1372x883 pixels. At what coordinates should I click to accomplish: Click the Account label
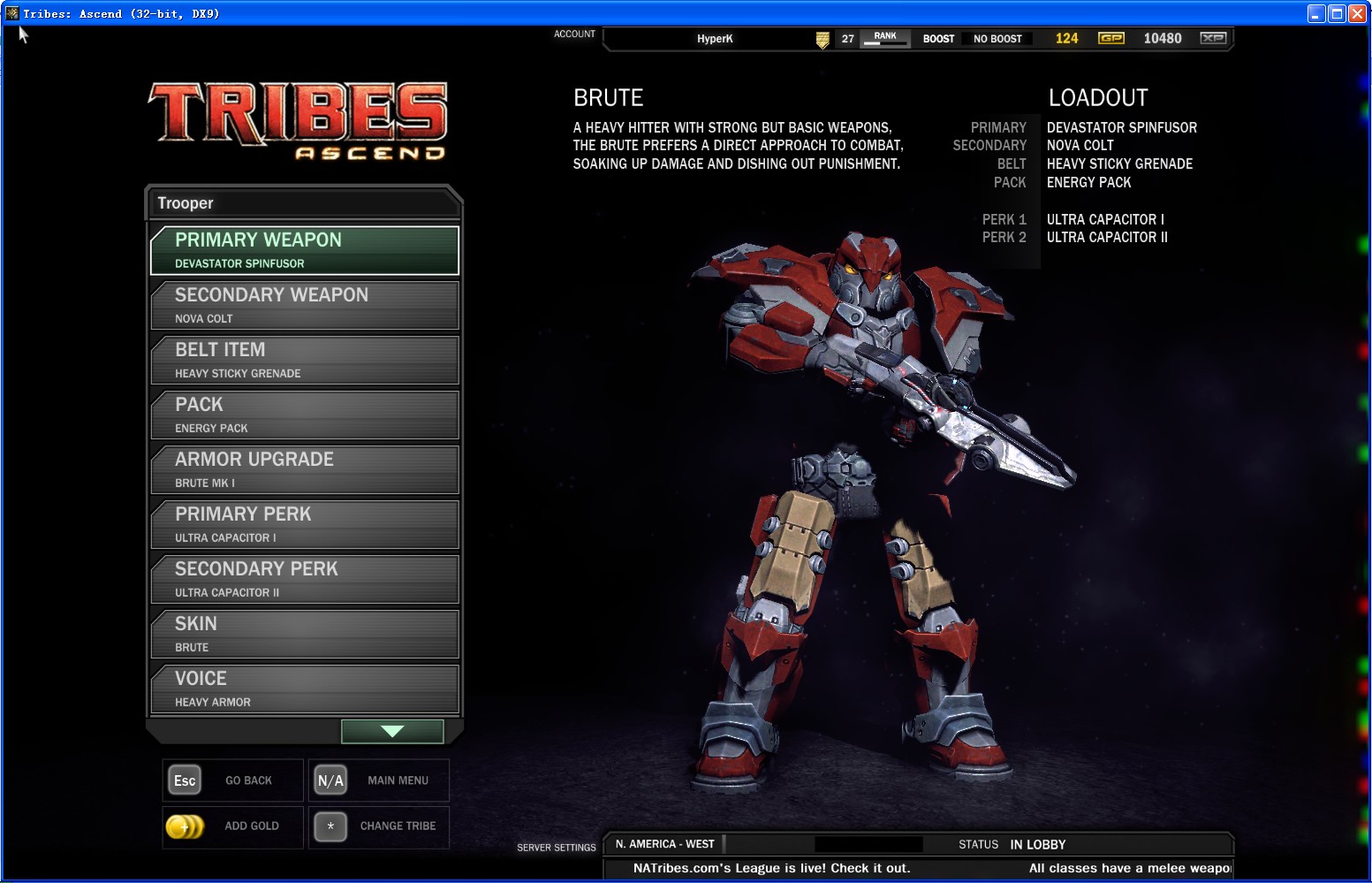pyautogui.click(x=574, y=34)
